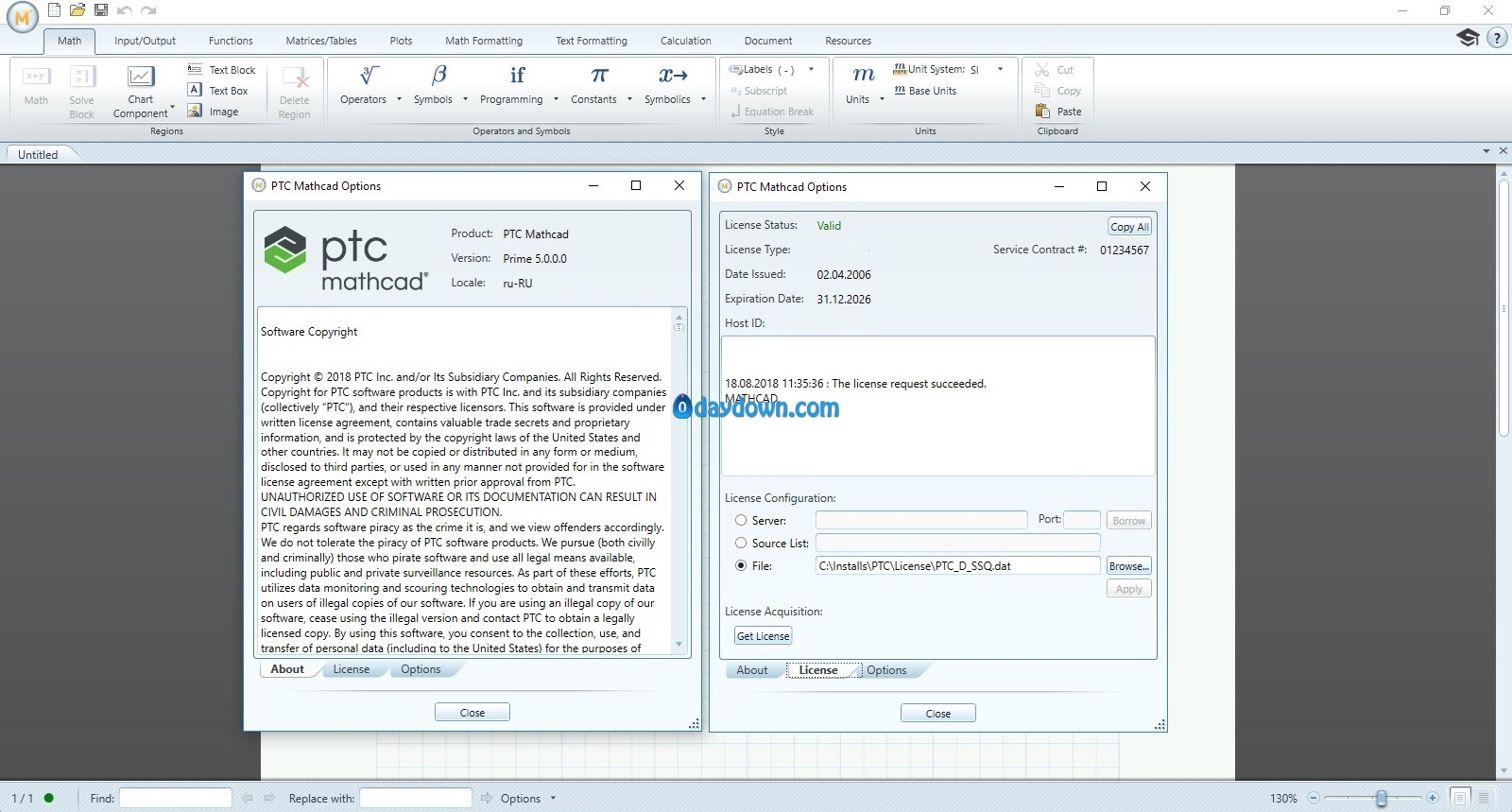Click the zoom in plus button

[1433, 799]
